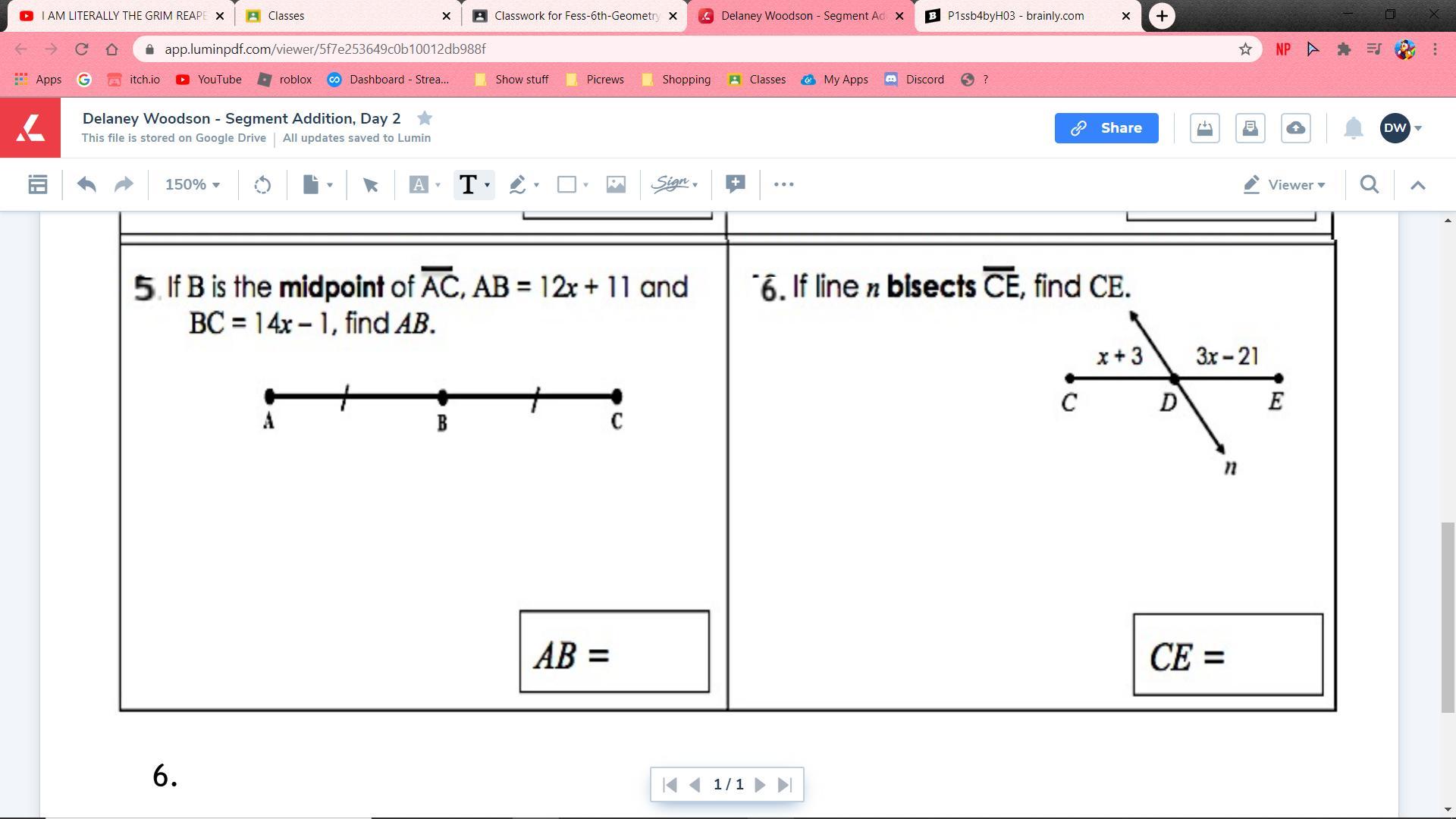Image resolution: width=1456 pixels, height=819 pixels.
Task: Collapse the toolbar with up chevron
Action: (1417, 184)
